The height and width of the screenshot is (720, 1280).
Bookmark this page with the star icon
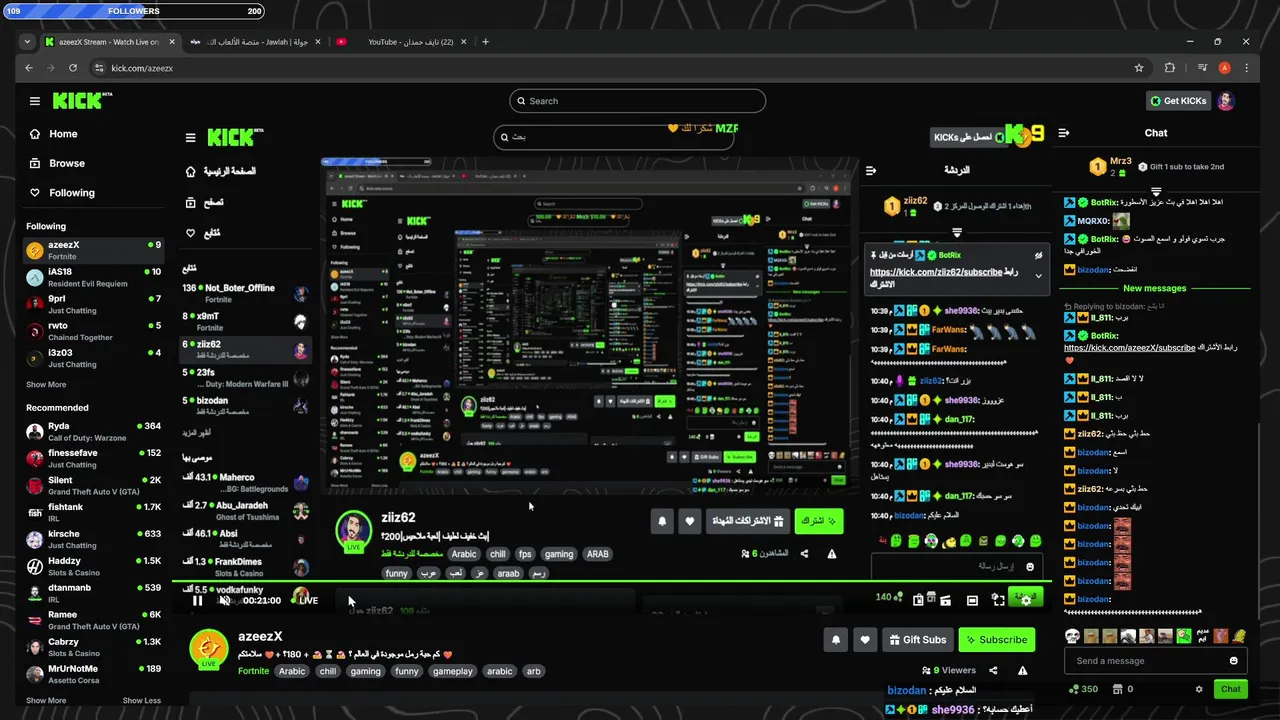(x=1139, y=68)
